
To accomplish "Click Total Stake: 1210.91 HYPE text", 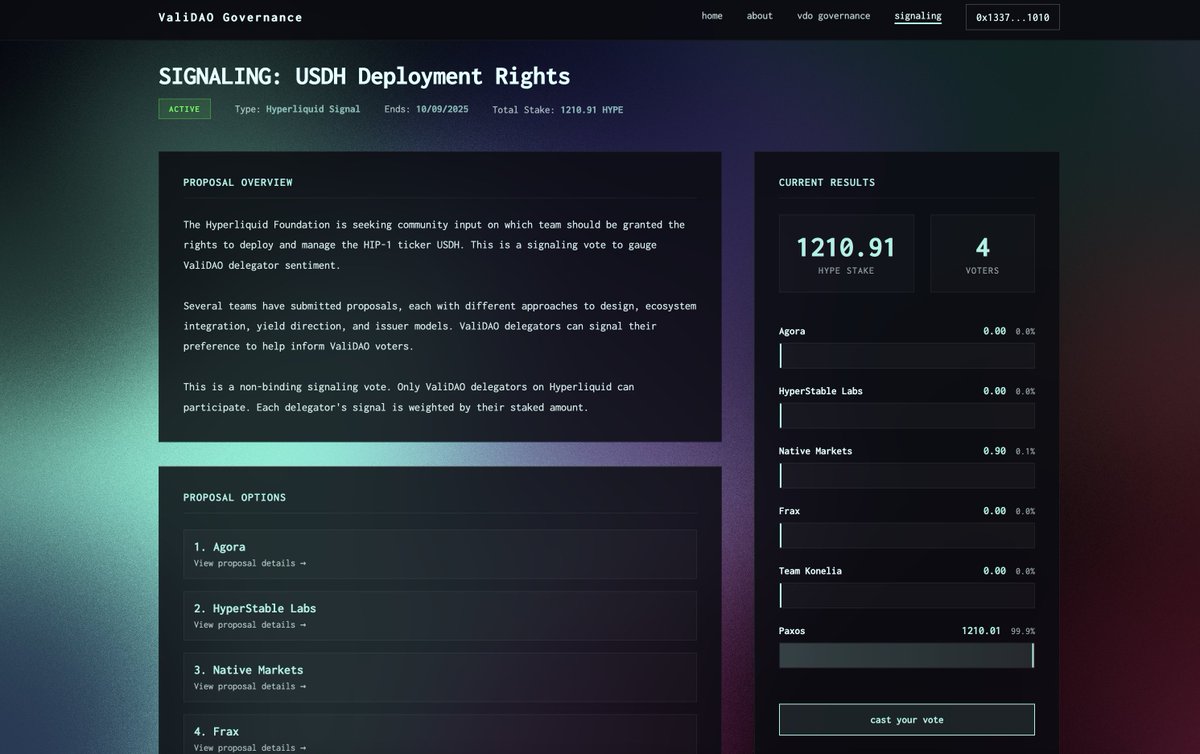I will point(557,109).
